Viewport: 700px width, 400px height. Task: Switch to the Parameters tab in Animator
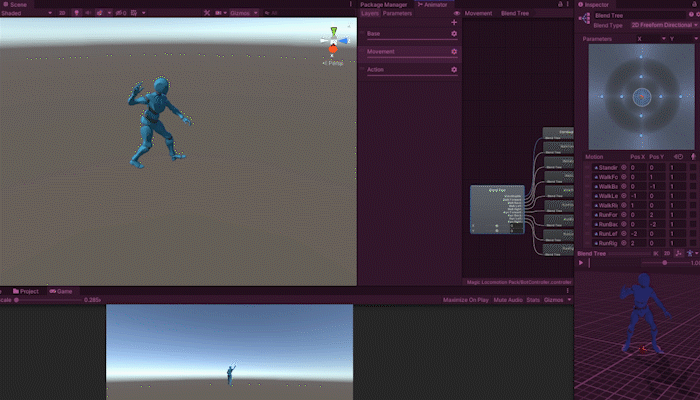(x=397, y=14)
